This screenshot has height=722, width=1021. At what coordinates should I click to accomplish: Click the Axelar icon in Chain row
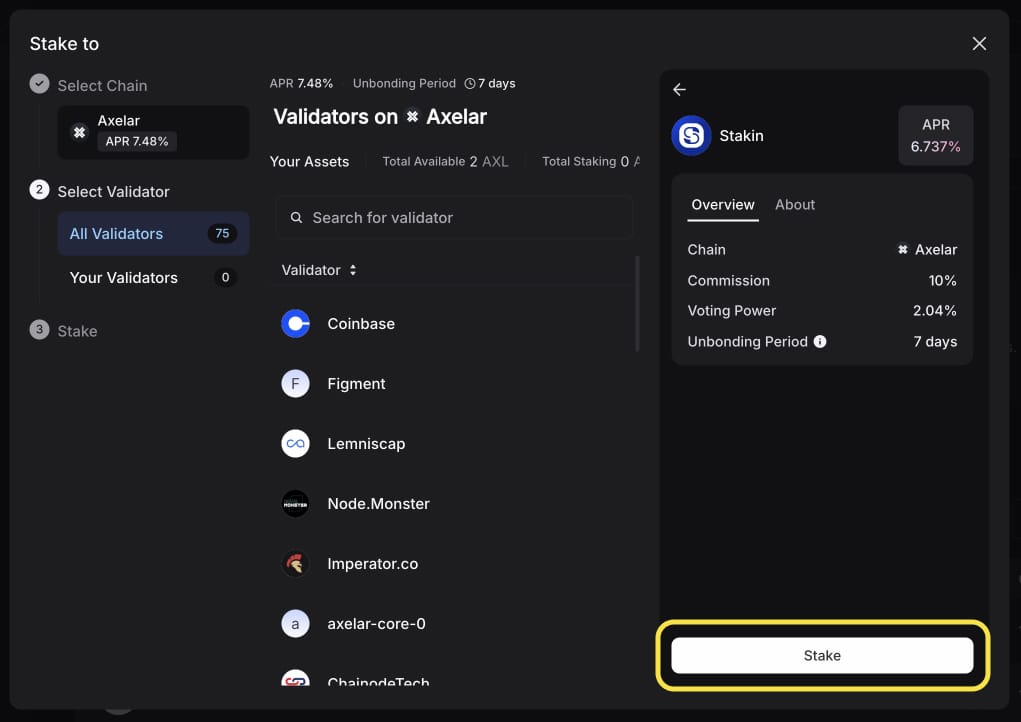pos(902,249)
